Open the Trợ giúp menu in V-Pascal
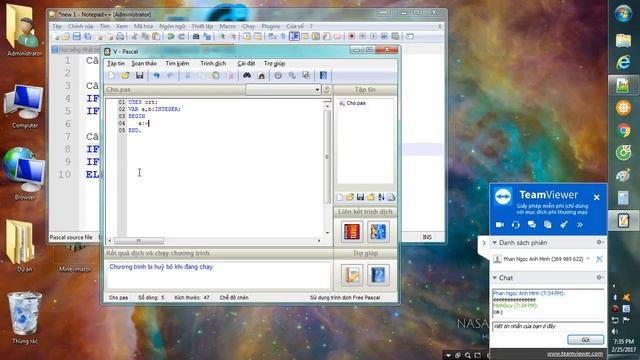The image size is (640, 360). click(274, 64)
